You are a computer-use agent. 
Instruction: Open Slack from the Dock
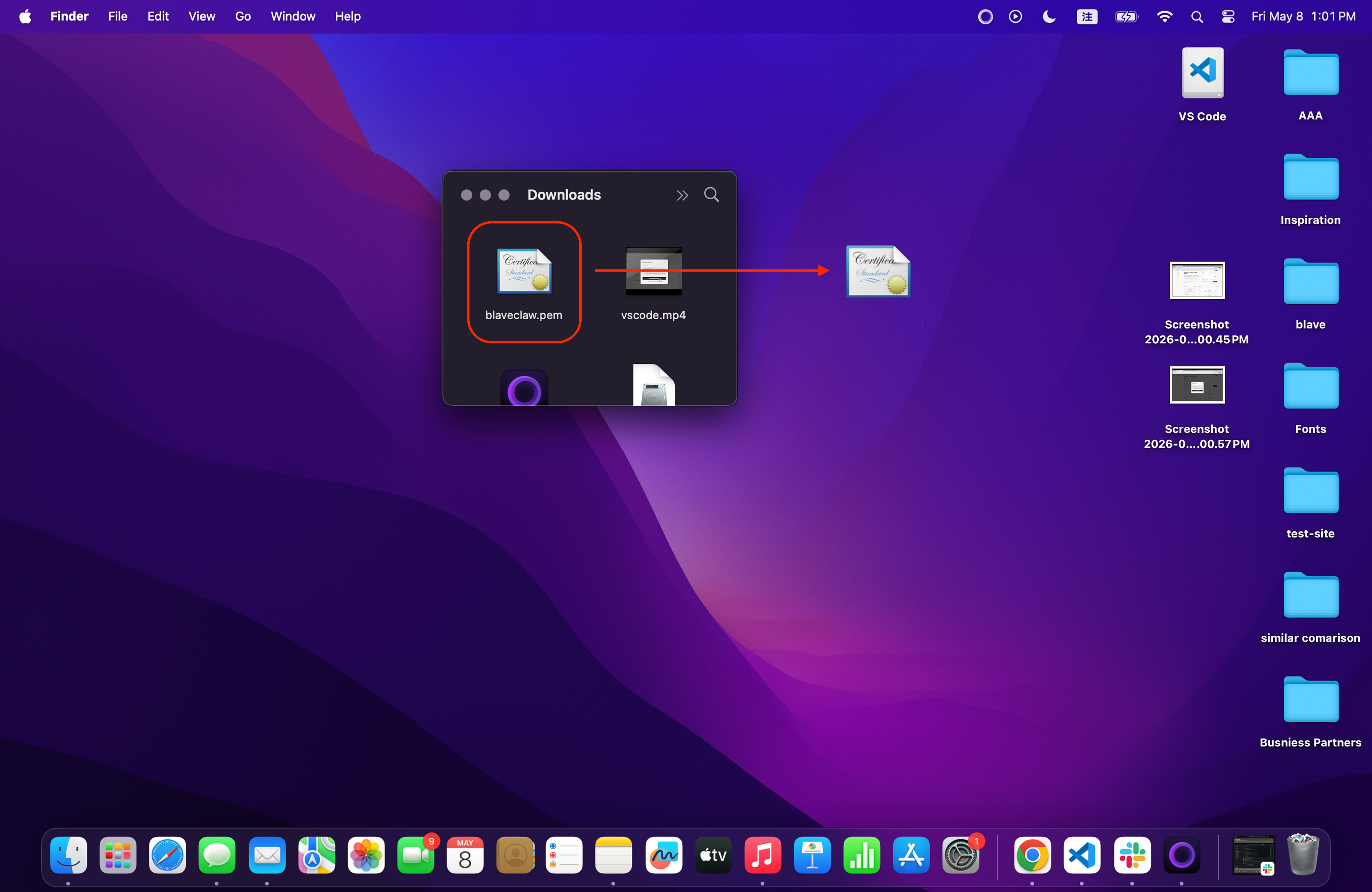(1132, 855)
